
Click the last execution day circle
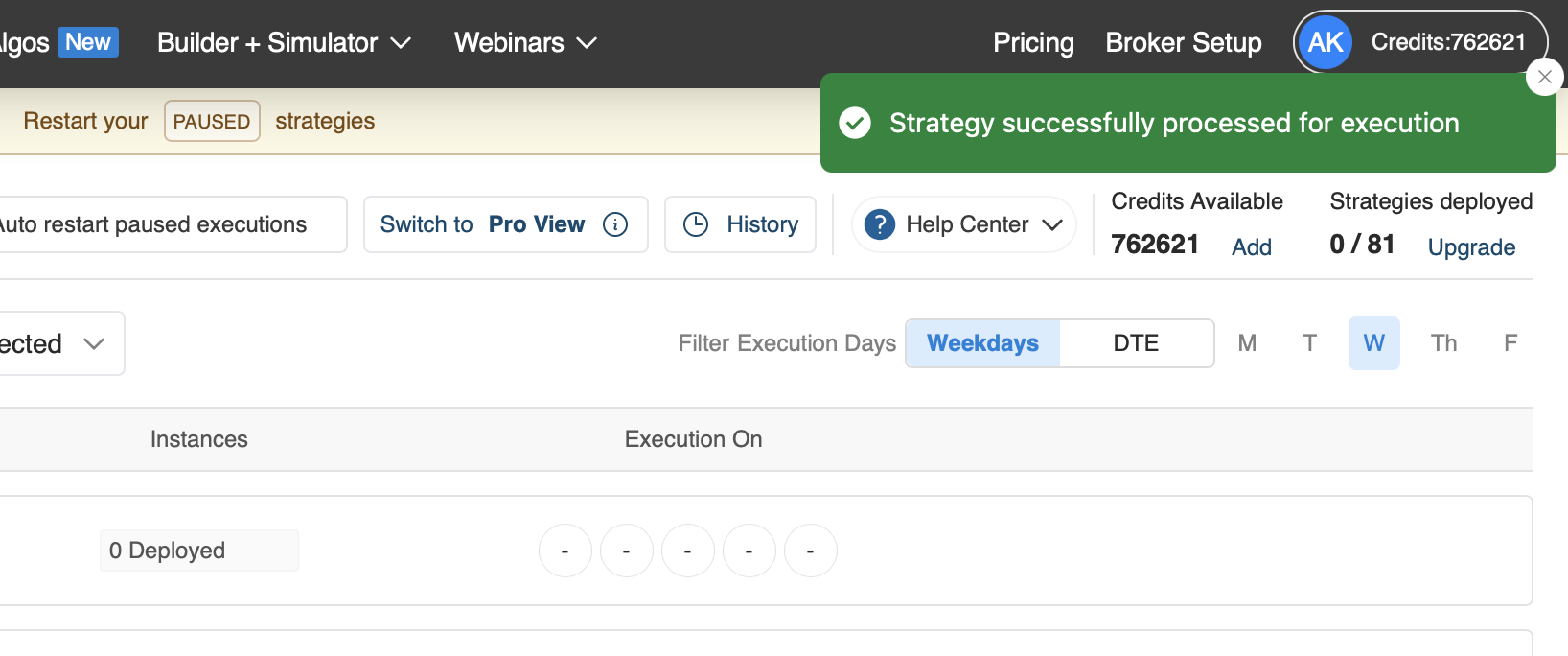(810, 551)
